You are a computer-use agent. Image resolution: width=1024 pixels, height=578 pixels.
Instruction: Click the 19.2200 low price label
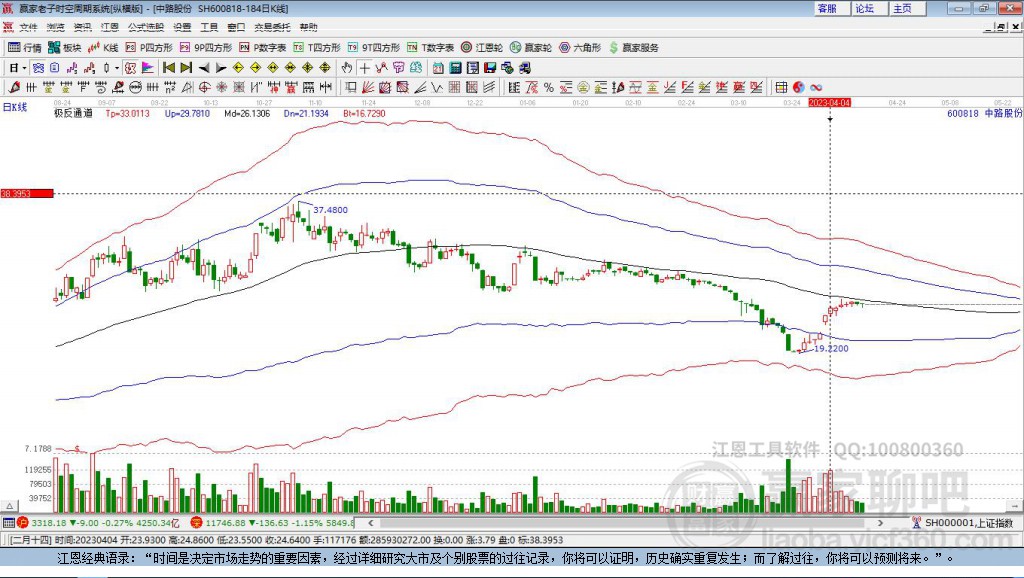click(x=831, y=349)
